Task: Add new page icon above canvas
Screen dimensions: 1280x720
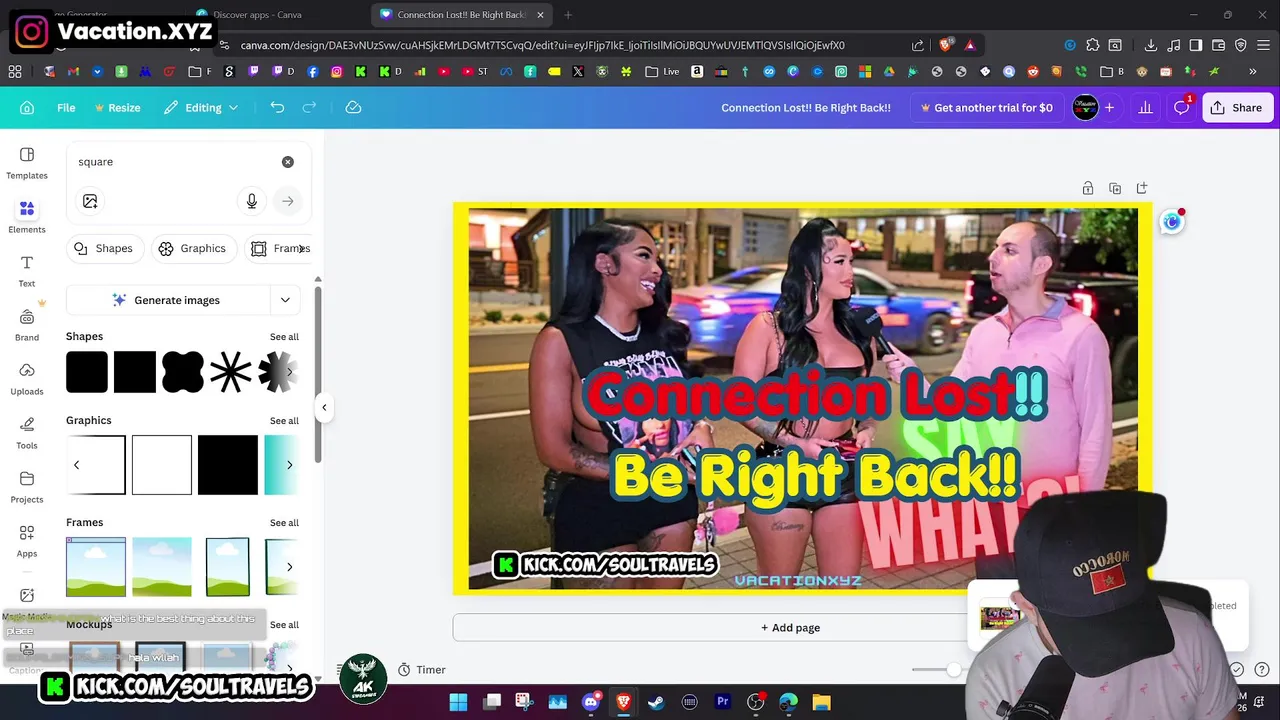Action: (1142, 188)
